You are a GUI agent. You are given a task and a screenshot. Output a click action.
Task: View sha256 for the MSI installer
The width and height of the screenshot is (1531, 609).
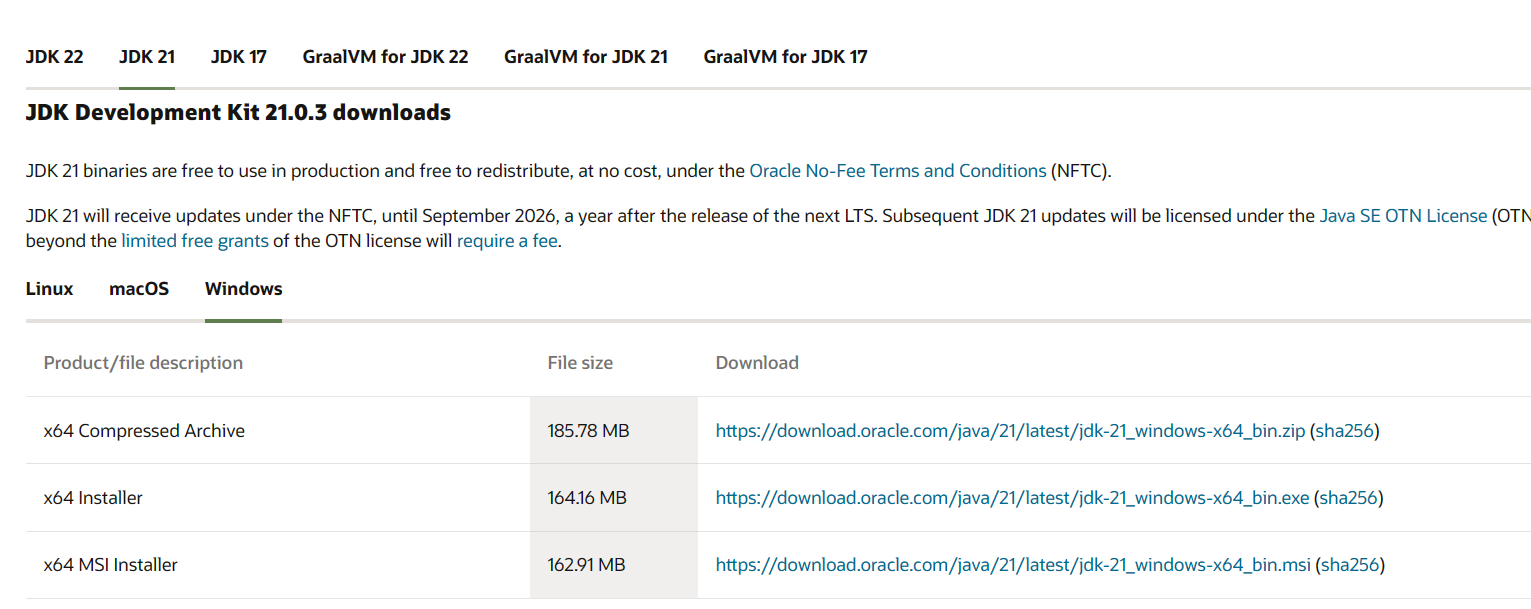point(1350,565)
